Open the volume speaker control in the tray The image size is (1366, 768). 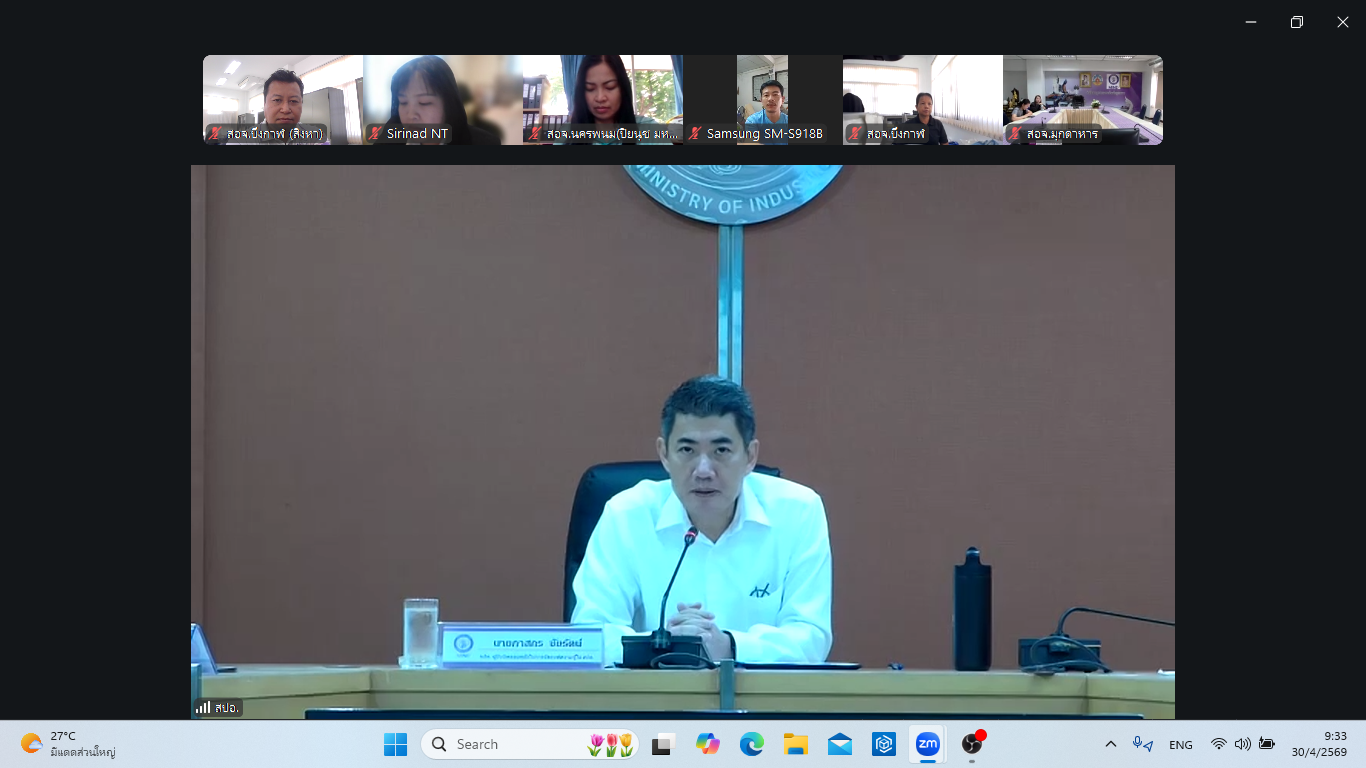pyautogui.click(x=1243, y=744)
